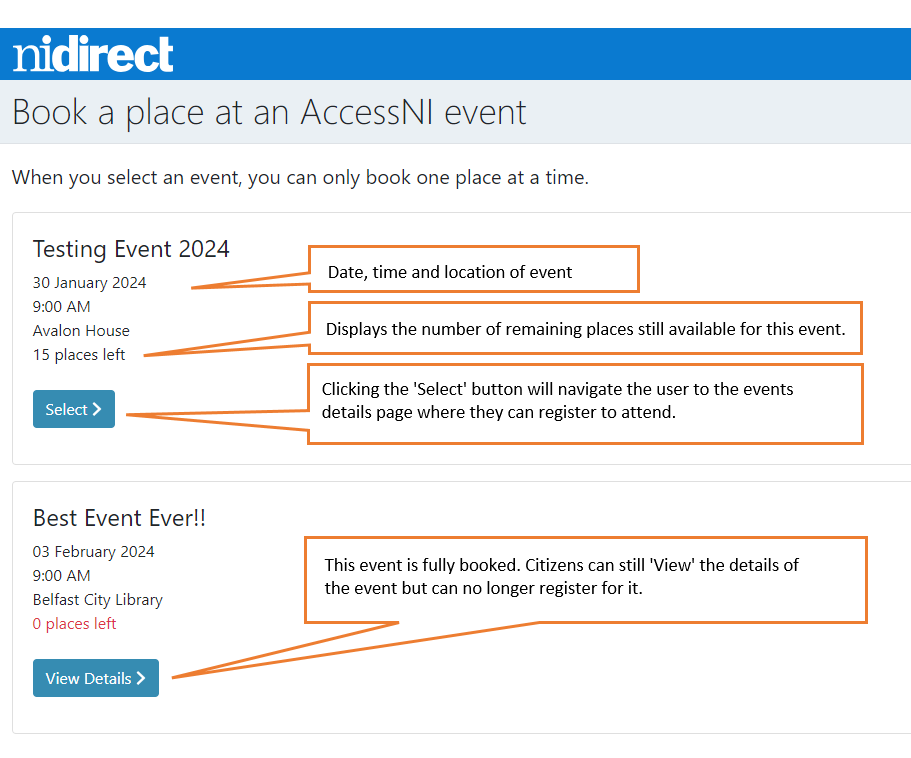Click the date '30 January 2024'
This screenshot has width=911, height=758.
[x=89, y=282]
